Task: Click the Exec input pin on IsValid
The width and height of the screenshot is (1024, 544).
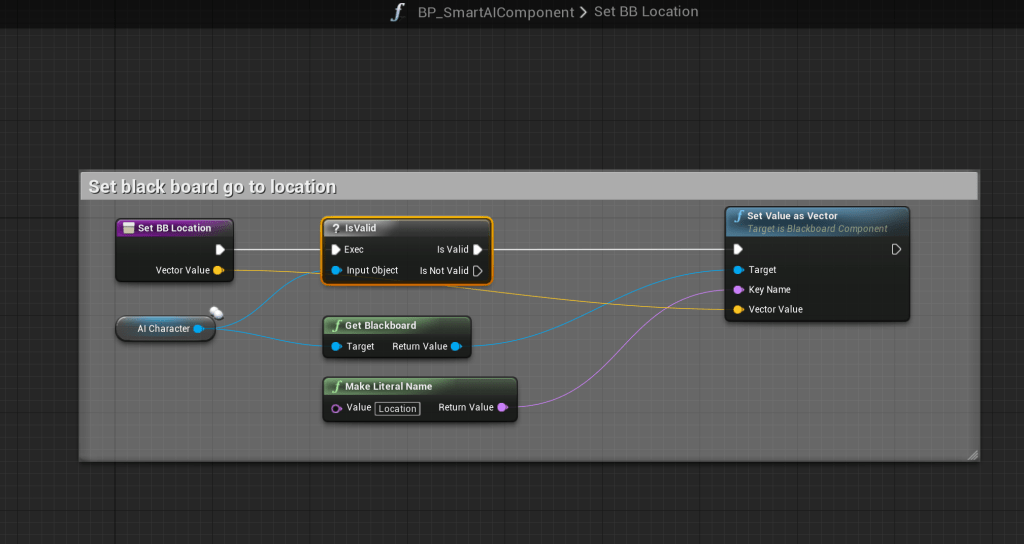Action: point(336,250)
